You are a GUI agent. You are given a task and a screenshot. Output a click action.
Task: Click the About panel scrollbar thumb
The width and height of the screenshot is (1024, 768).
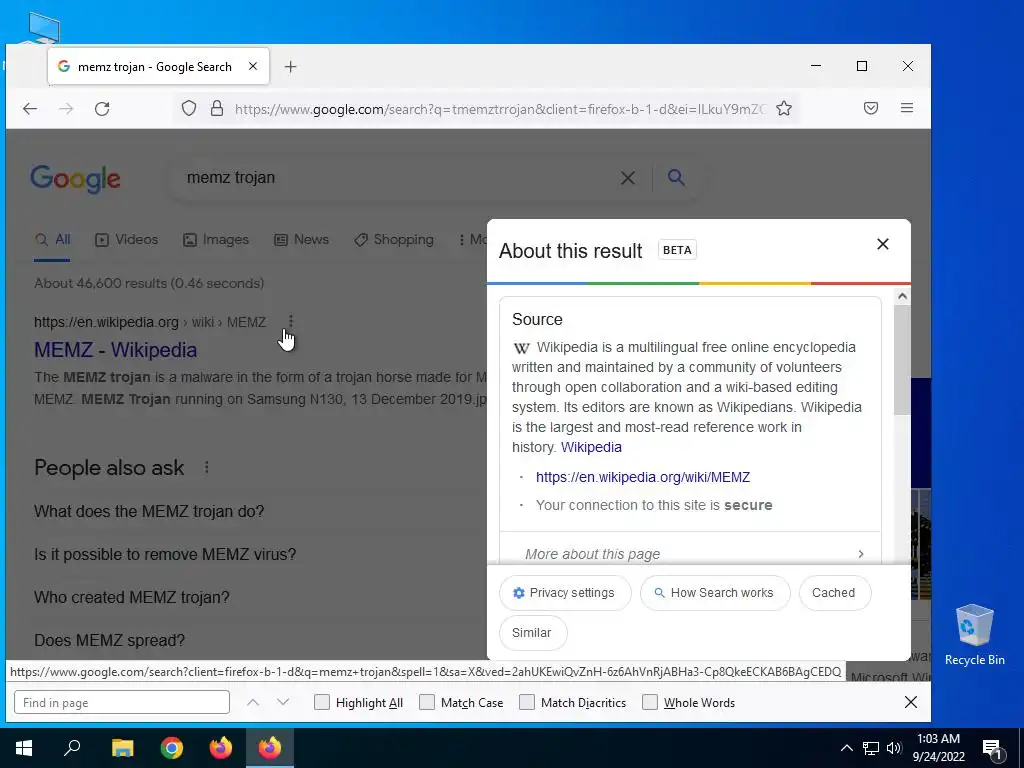[x=902, y=359]
